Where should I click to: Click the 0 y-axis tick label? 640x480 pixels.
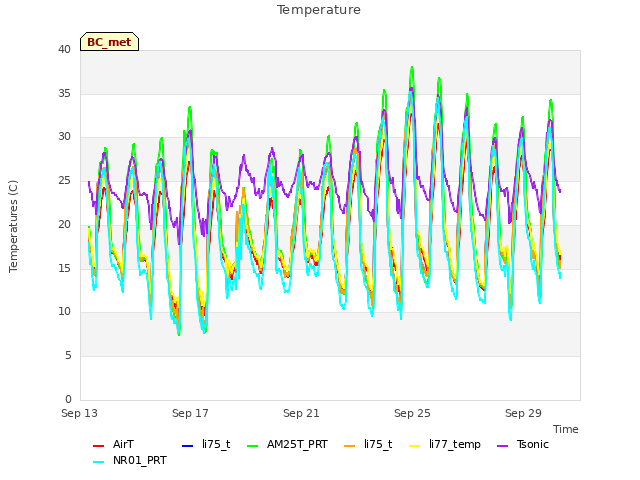[x=68, y=399]
